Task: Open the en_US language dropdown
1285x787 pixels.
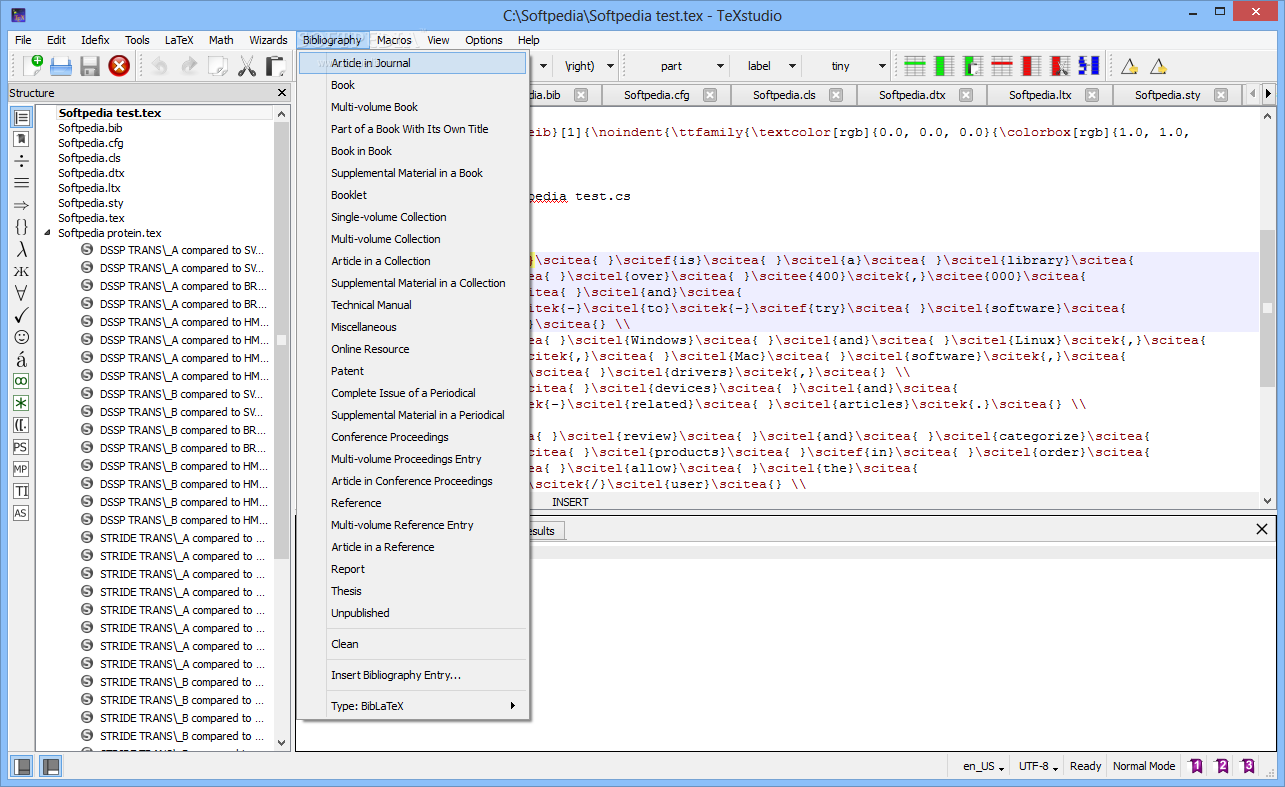Action: pos(983,766)
